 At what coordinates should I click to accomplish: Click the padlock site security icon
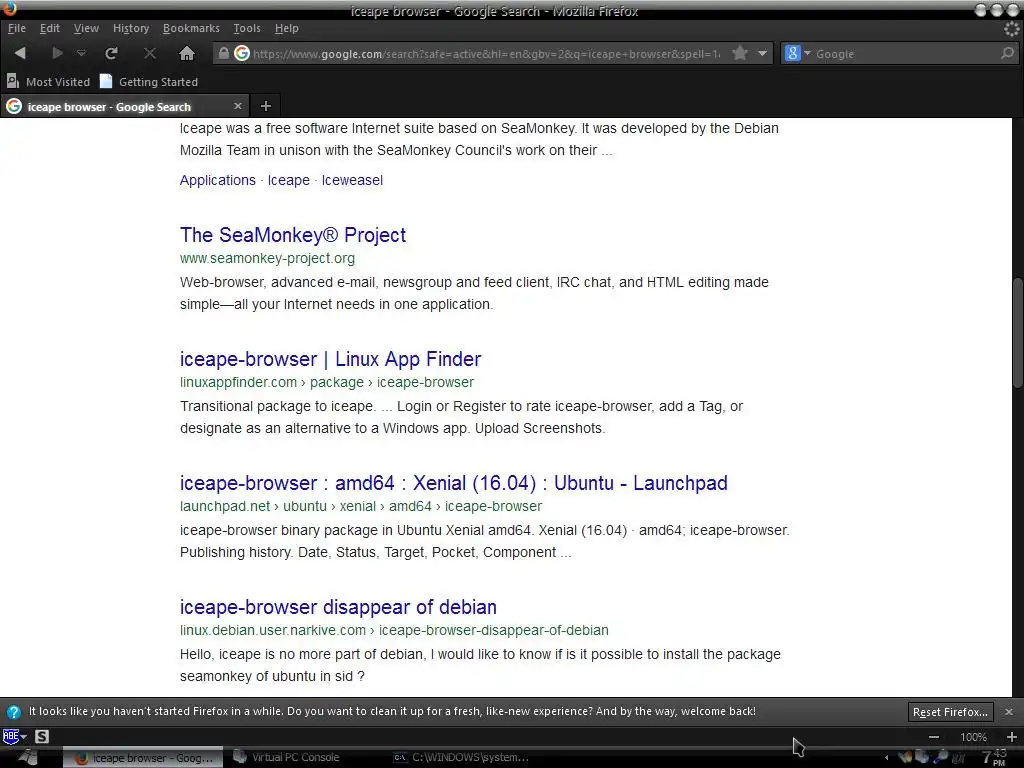[x=223, y=54]
